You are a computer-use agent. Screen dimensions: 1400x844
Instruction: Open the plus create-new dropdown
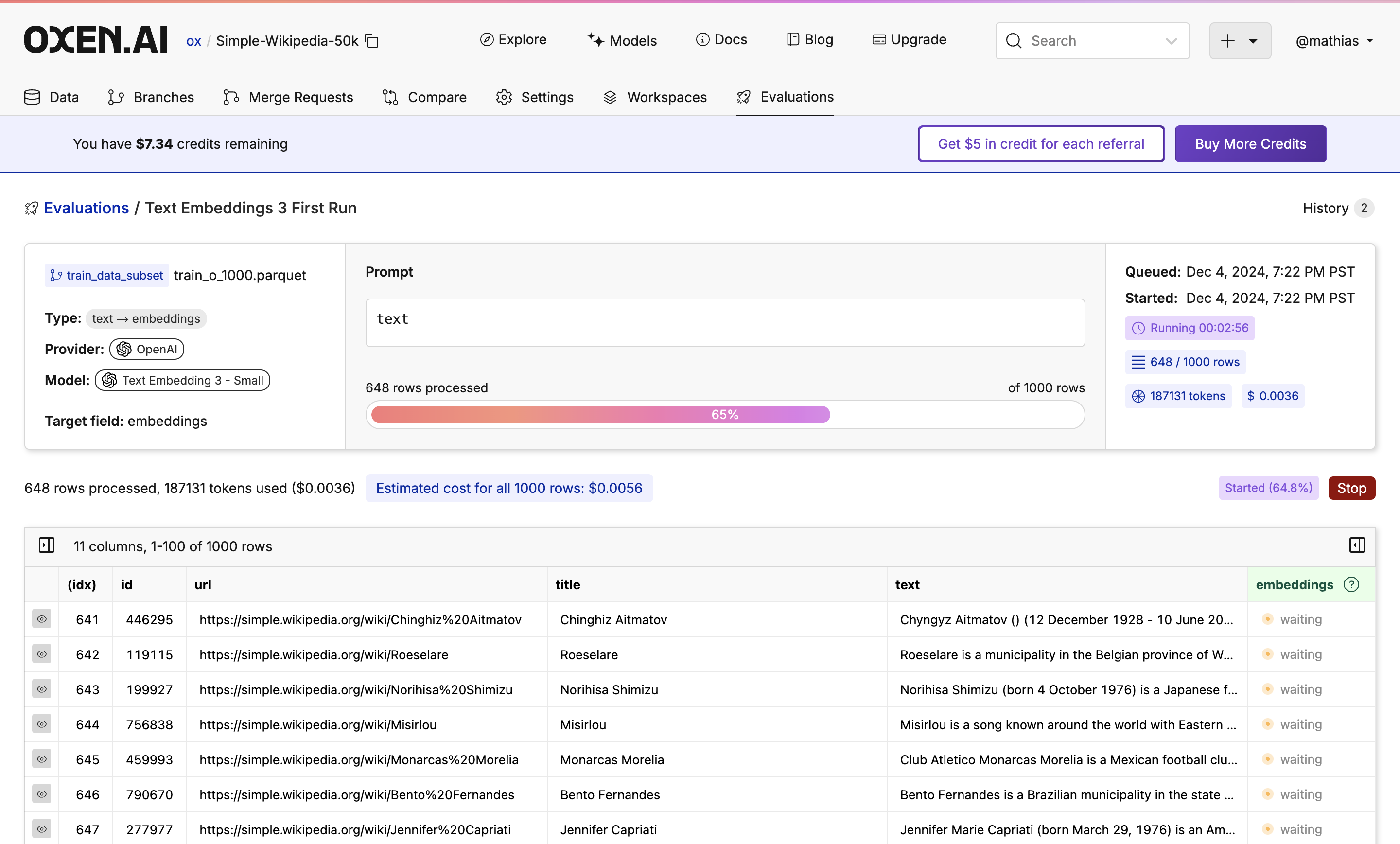click(1240, 41)
